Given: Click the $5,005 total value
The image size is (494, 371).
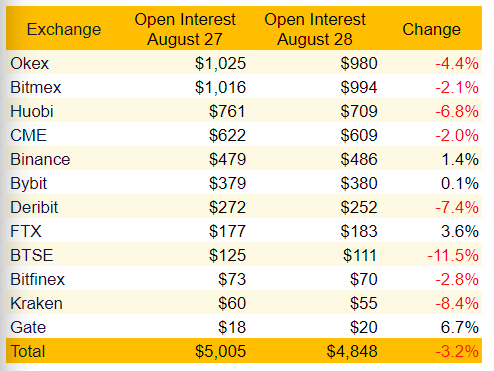Looking at the screenshot, I should [220, 351].
